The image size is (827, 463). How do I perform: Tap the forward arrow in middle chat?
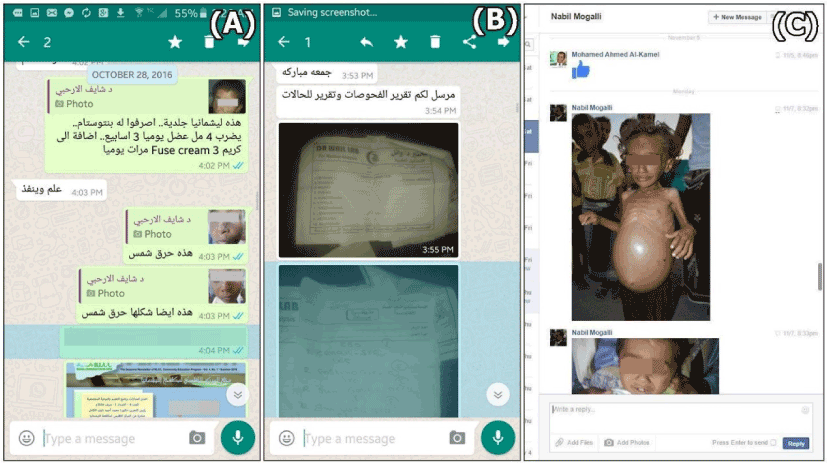click(503, 43)
